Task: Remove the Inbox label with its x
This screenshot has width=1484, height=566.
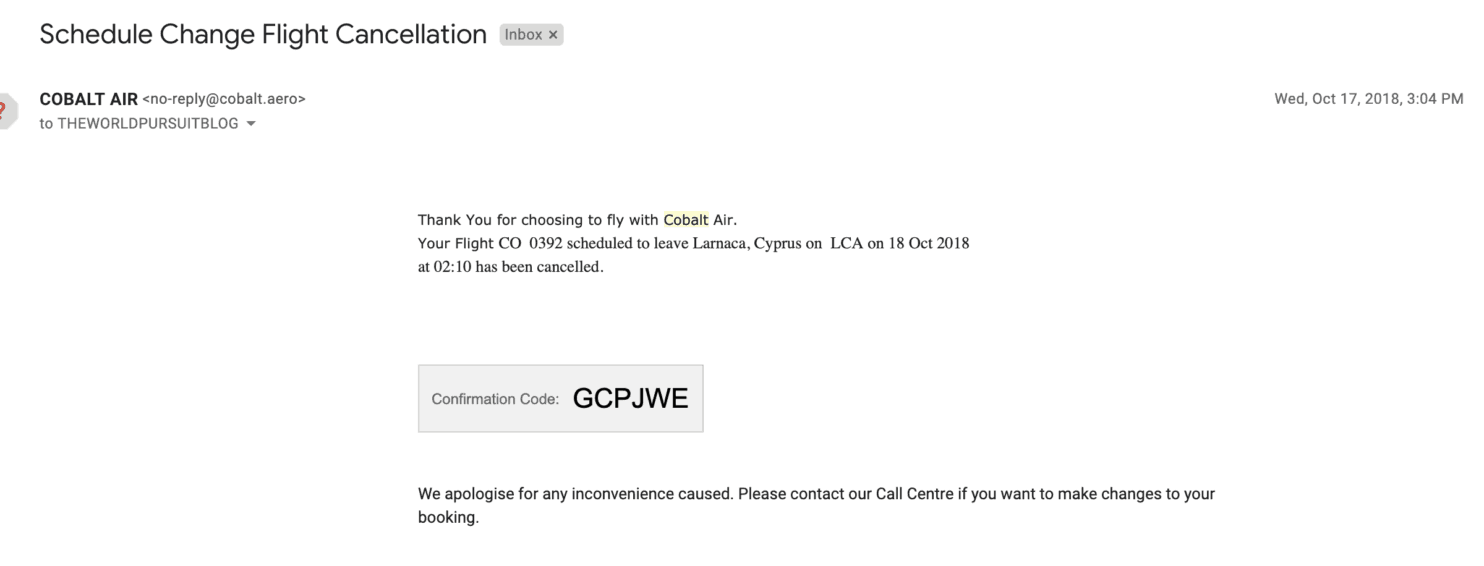Action: click(553, 35)
